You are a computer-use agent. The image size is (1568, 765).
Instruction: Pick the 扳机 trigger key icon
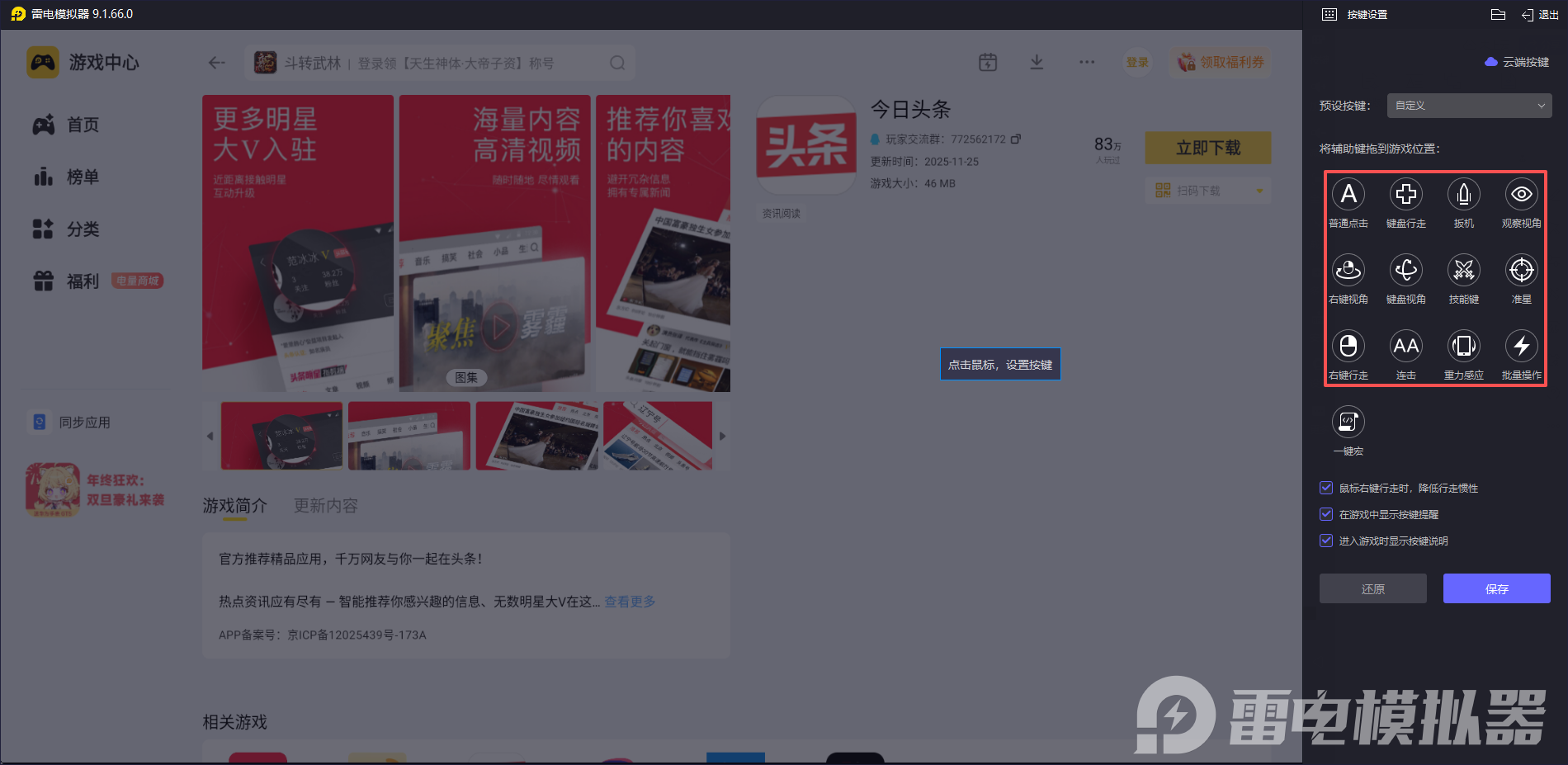(1464, 194)
